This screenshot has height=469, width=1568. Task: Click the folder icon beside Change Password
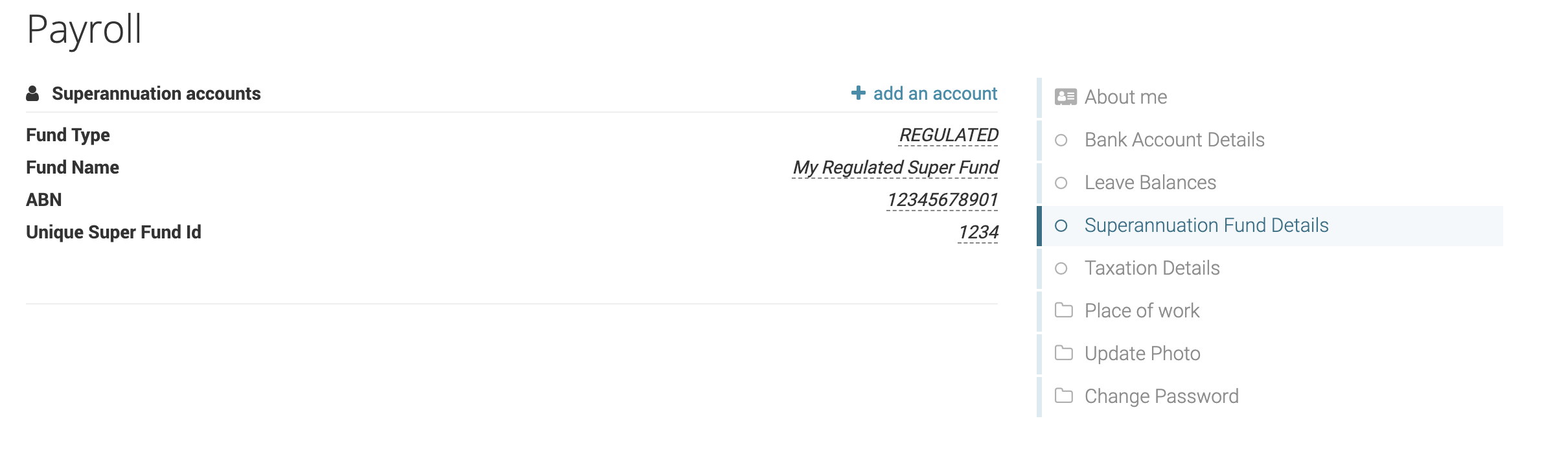coord(1063,396)
